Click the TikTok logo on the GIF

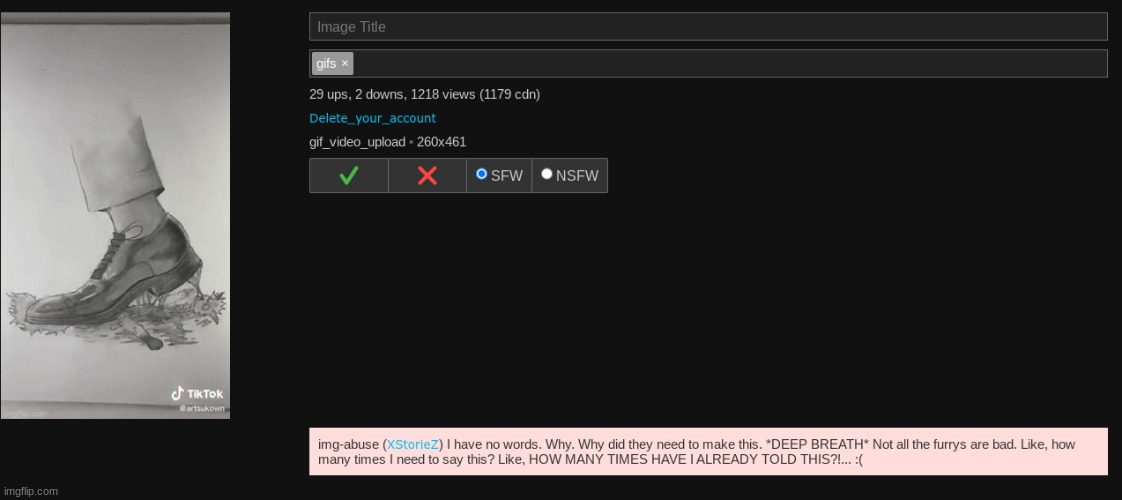coord(197,393)
